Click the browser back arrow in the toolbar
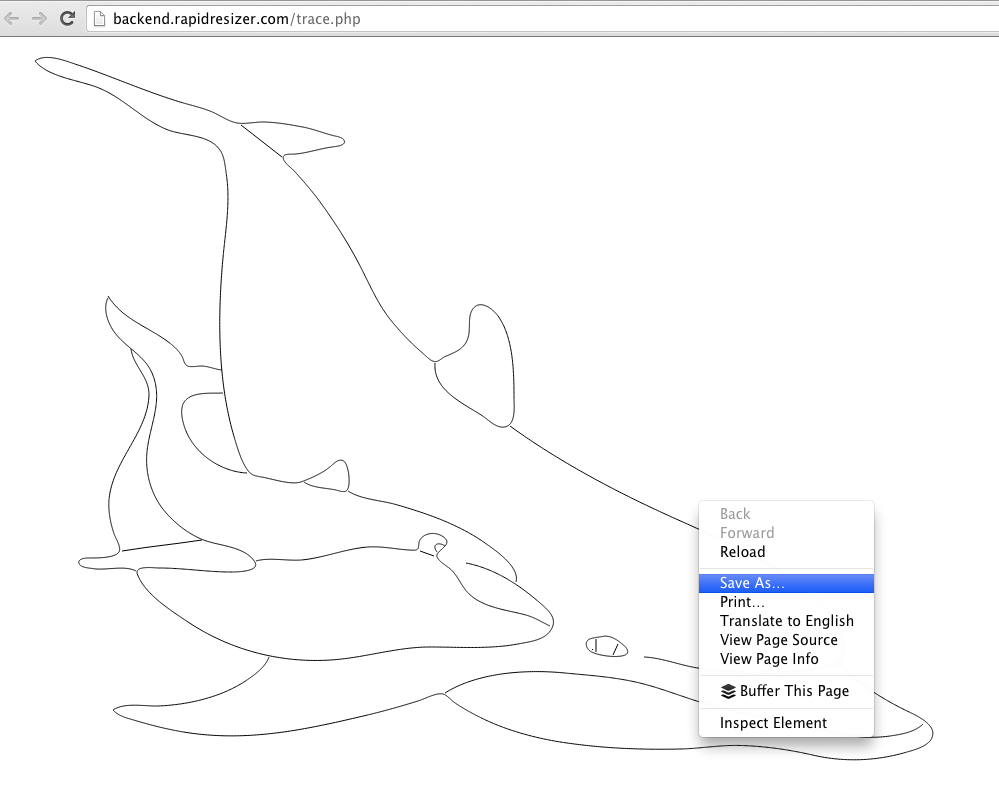Viewport: 999px width, 787px height. [12, 18]
